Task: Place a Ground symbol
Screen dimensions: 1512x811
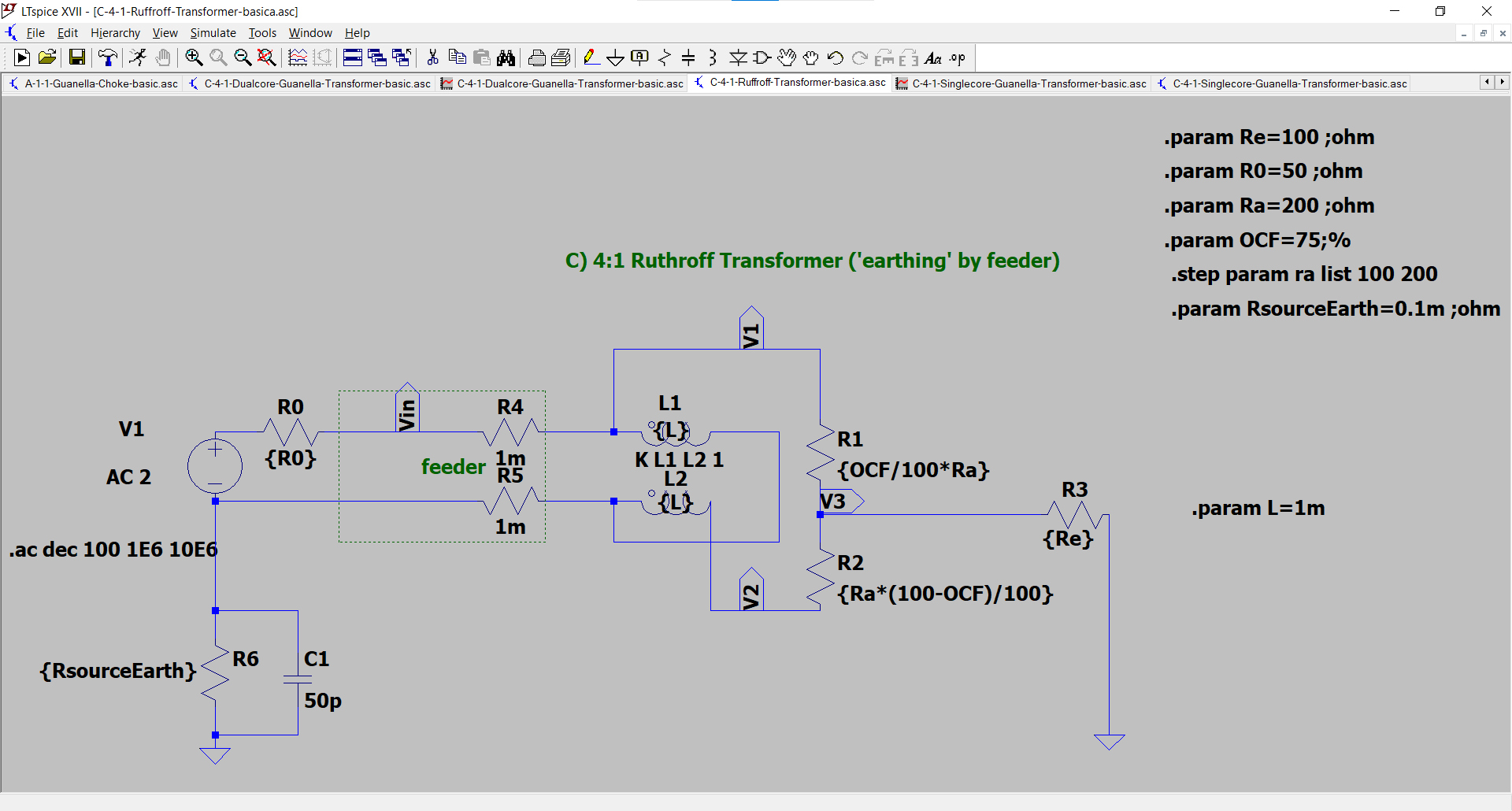Action: click(x=615, y=57)
